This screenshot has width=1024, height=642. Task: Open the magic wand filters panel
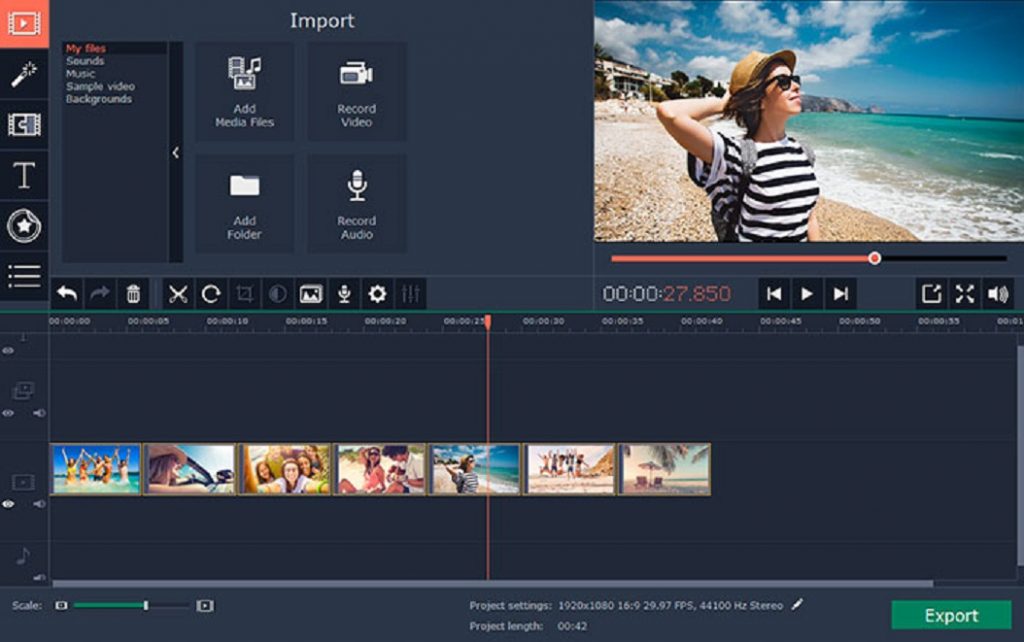click(24, 74)
